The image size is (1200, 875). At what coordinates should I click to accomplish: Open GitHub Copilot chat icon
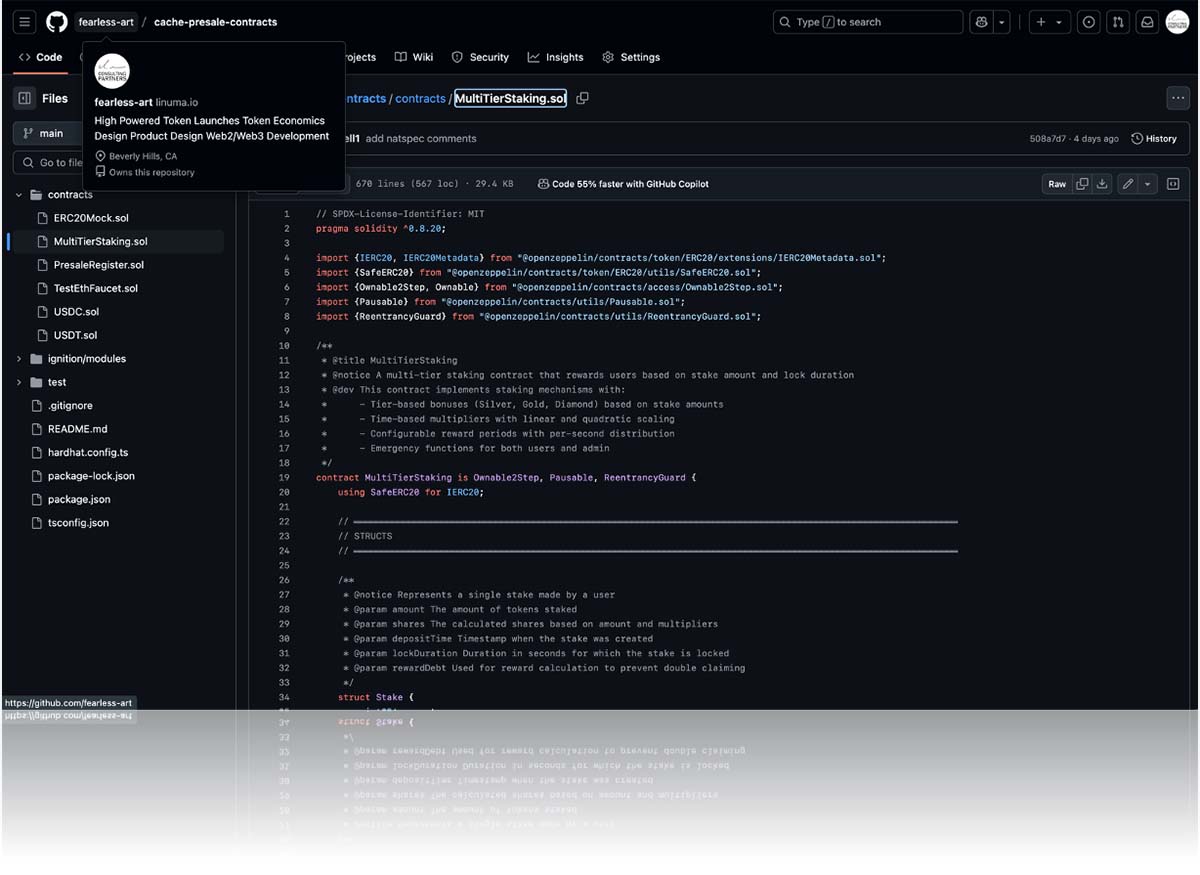coord(981,22)
